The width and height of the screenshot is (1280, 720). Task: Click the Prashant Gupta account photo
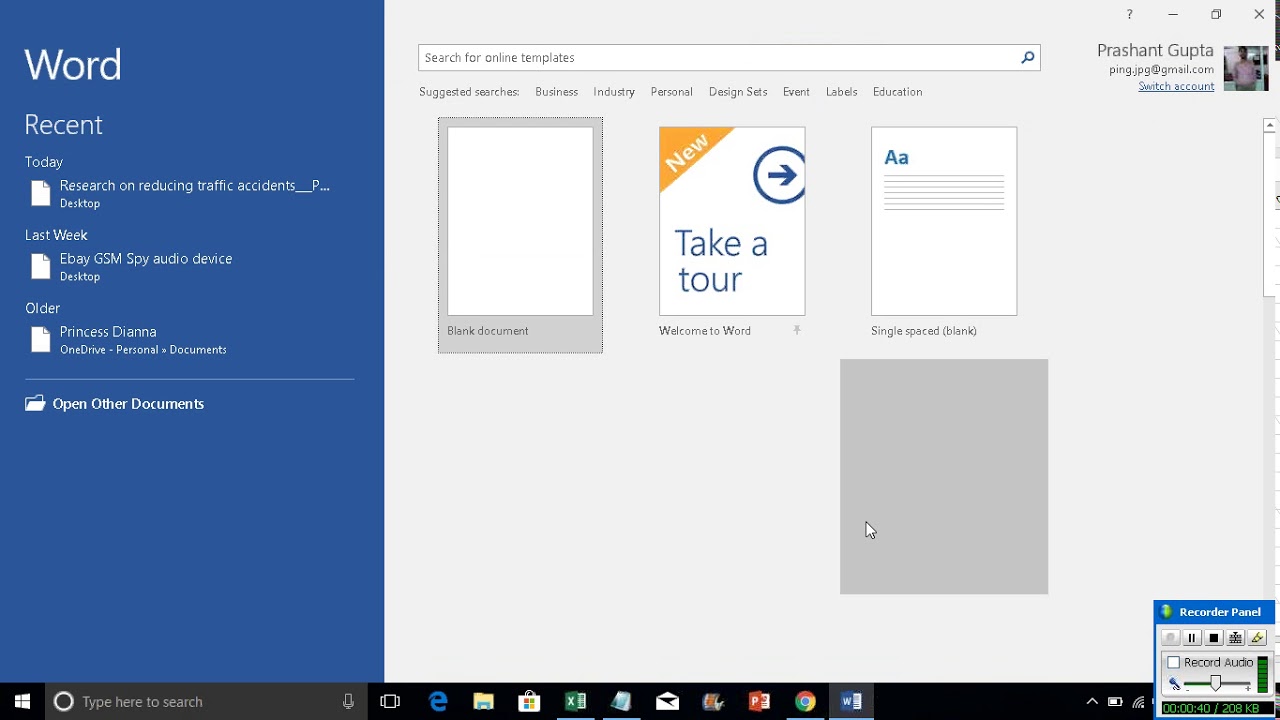point(1245,69)
